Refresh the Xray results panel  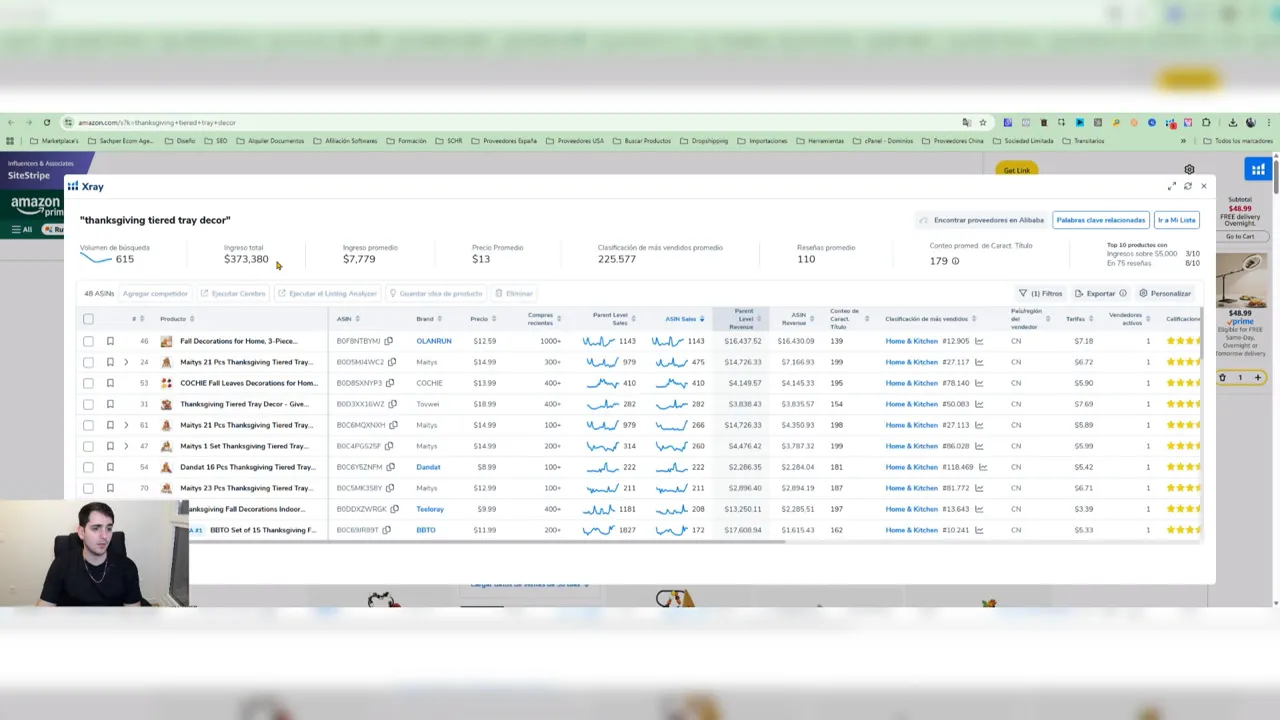(1187, 186)
